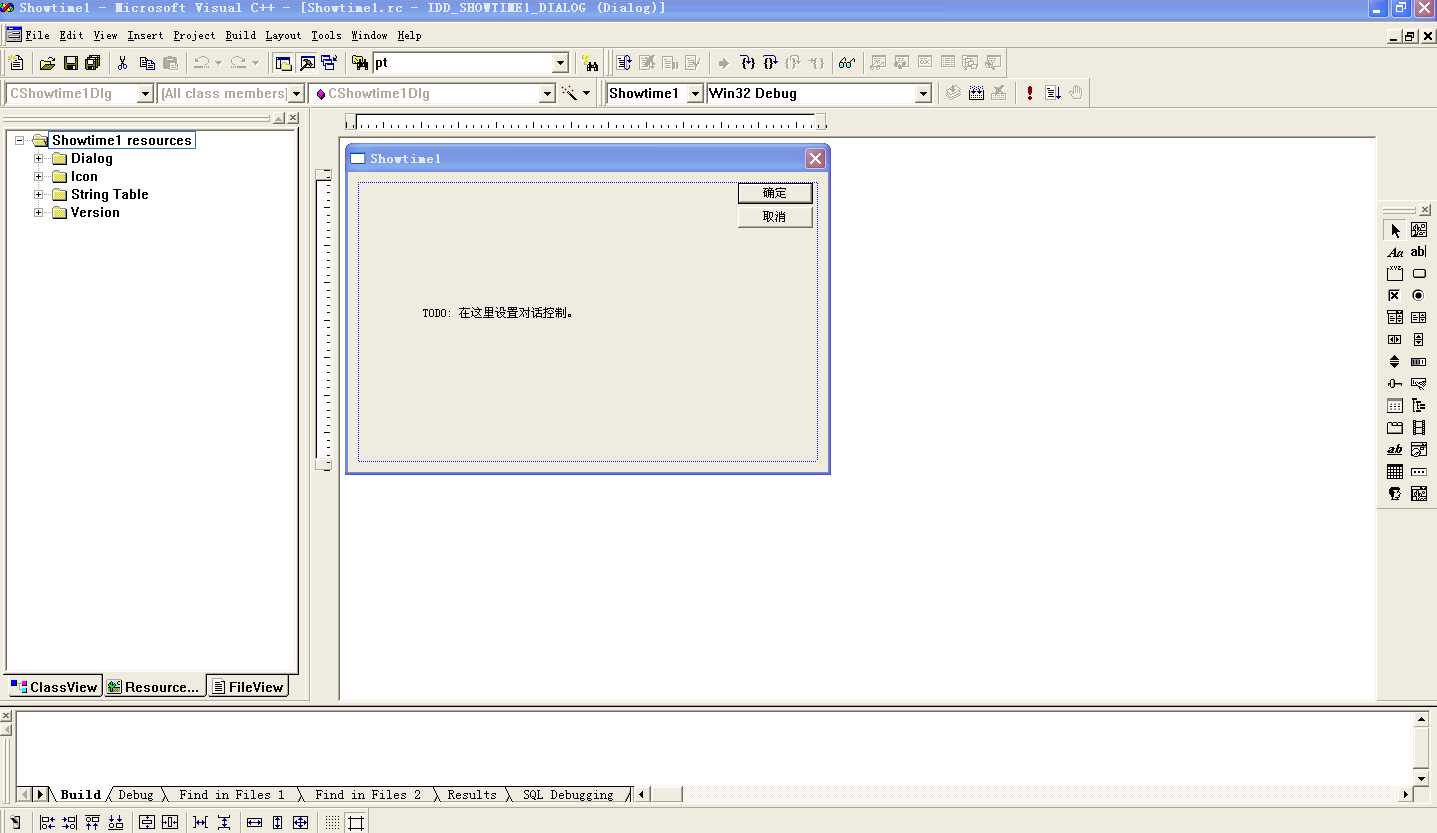The height and width of the screenshot is (833, 1437).
Task: Select the Button control tool
Action: pyautogui.click(x=1419, y=274)
